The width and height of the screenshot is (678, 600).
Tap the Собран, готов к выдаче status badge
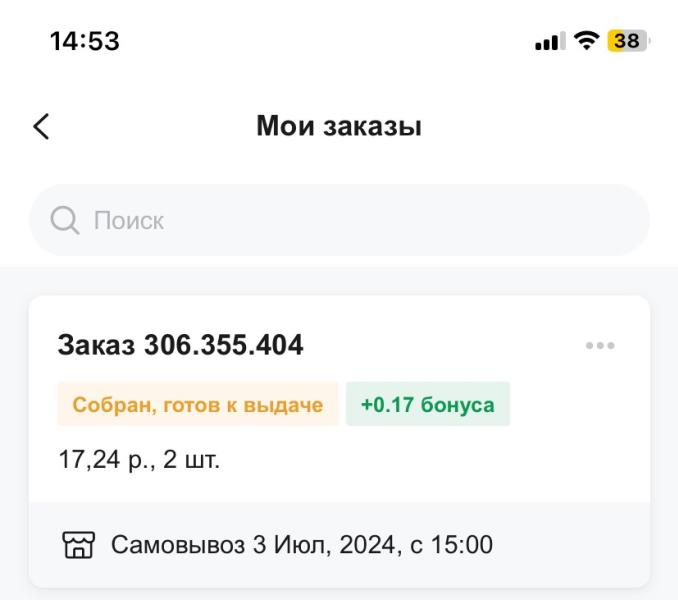[x=198, y=404]
